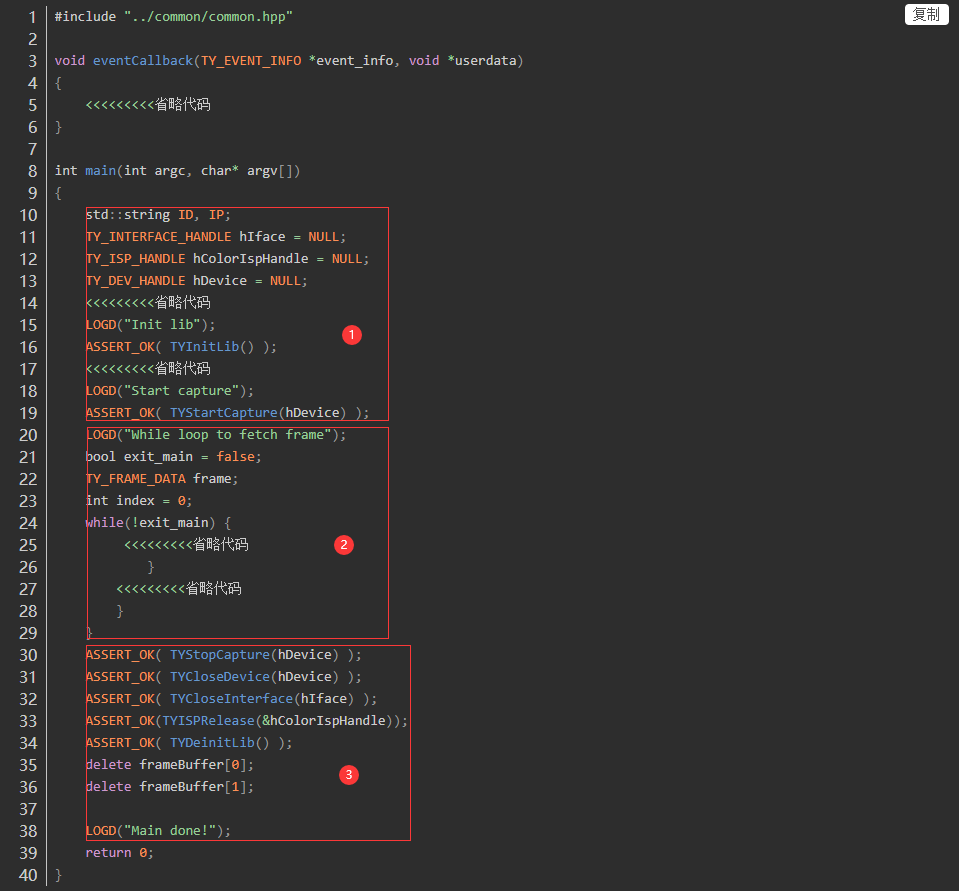Click TY_INTERFACE_HANDLE hIface line
This screenshot has width=959, height=891.
point(216,237)
